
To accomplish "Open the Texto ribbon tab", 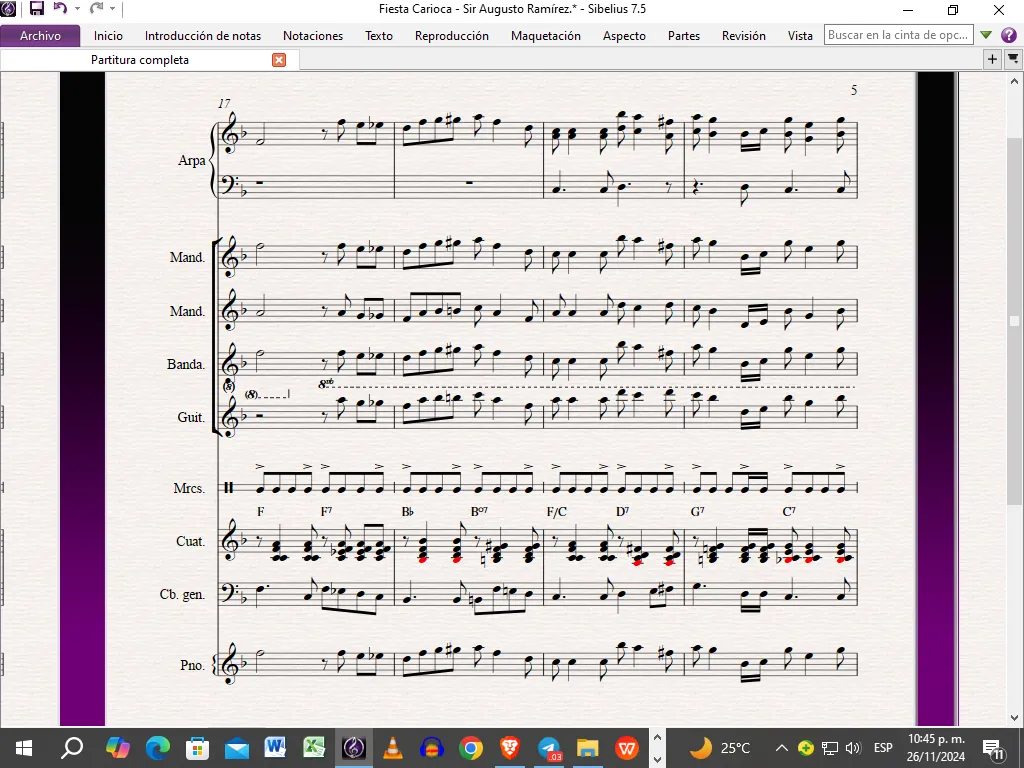I will pyautogui.click(x=379, y=36).
